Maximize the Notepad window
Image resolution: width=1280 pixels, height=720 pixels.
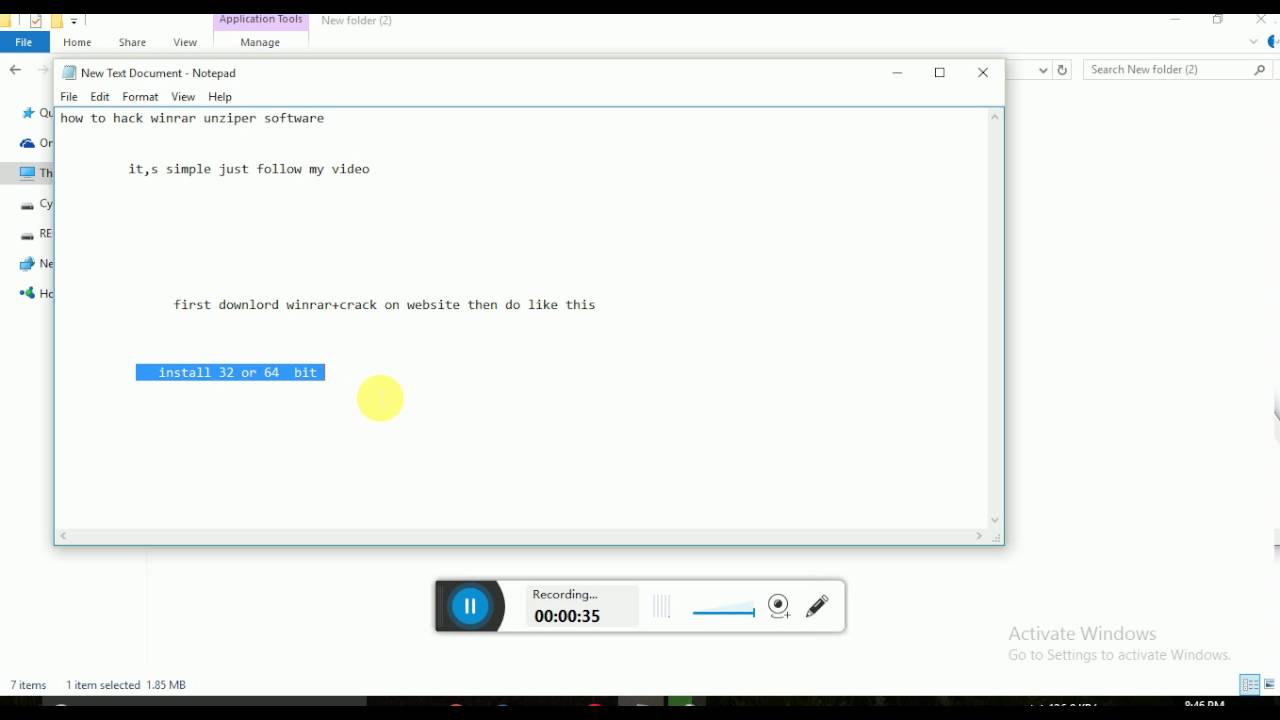click(x=940, y=72)
